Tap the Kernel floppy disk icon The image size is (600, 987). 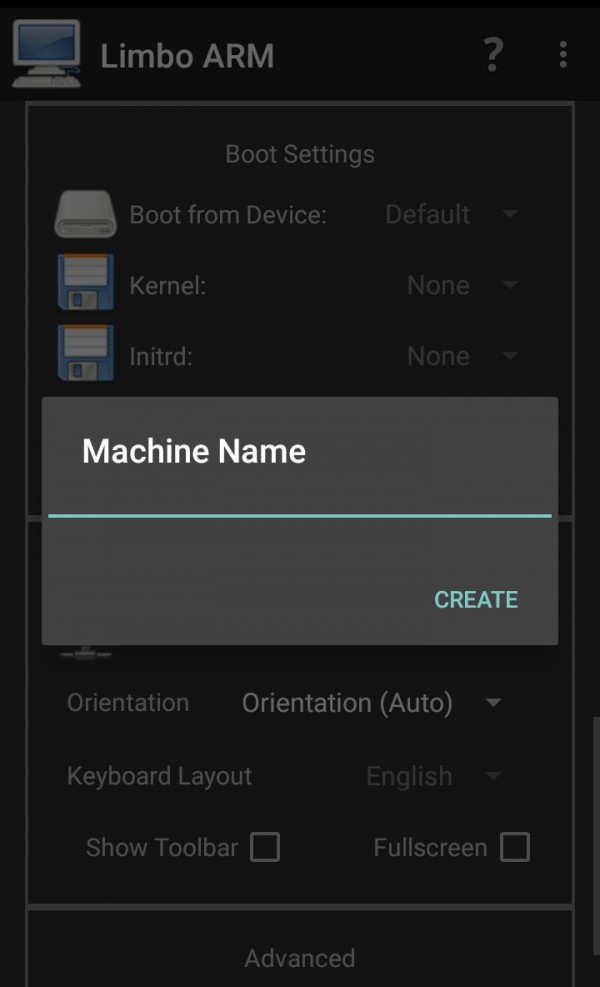(86, 282)
